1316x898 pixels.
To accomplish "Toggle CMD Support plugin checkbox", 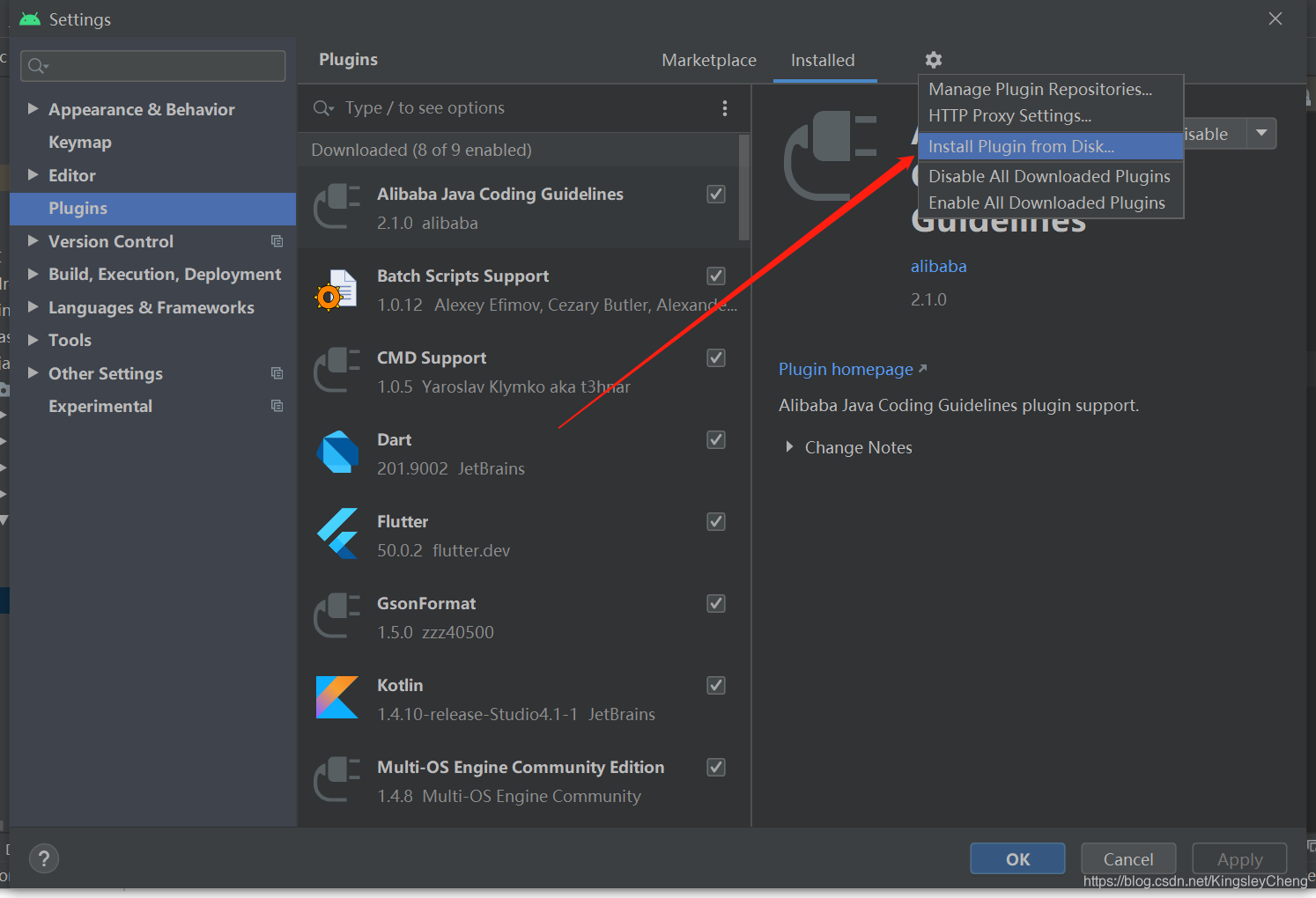I will pyautogui.click(x=716, y=357).
